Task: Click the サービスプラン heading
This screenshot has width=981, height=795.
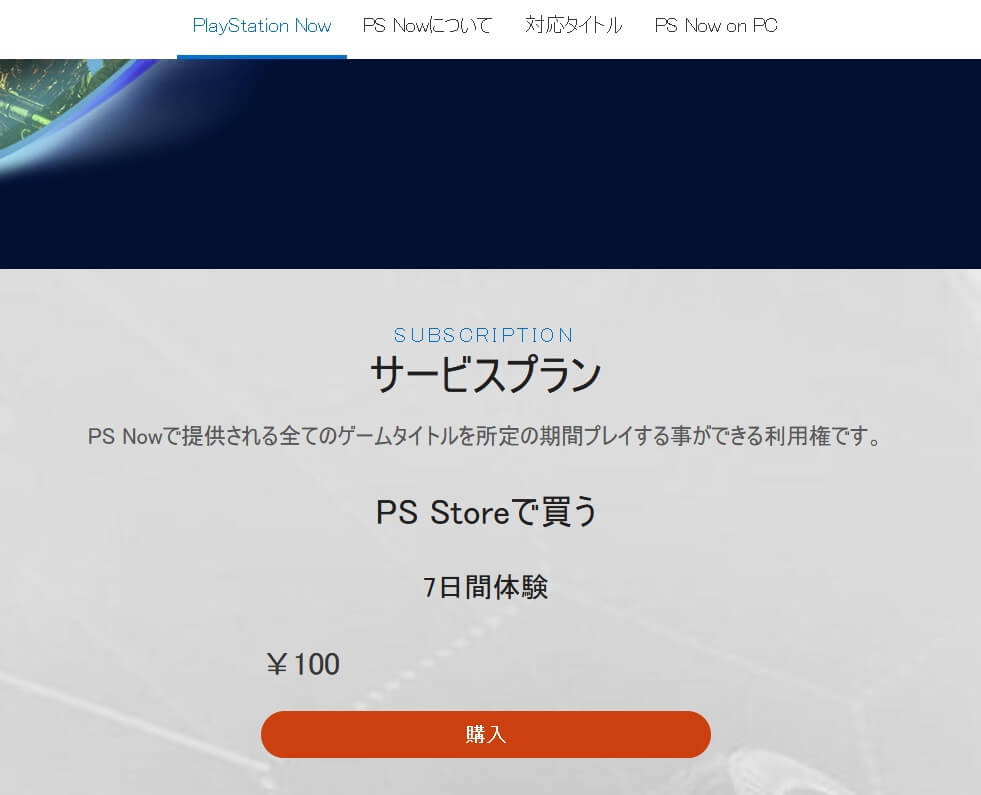Action: pos(485,374)
